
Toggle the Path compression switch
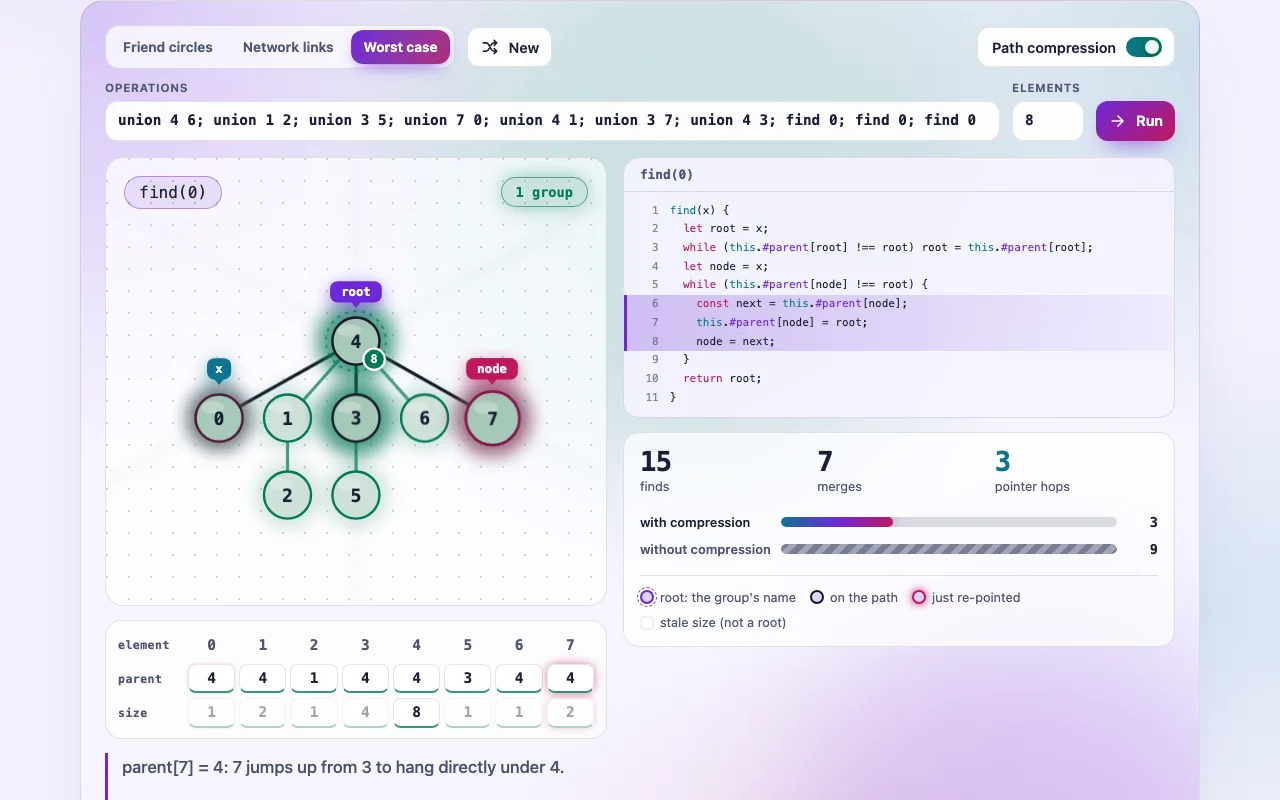1144,47
